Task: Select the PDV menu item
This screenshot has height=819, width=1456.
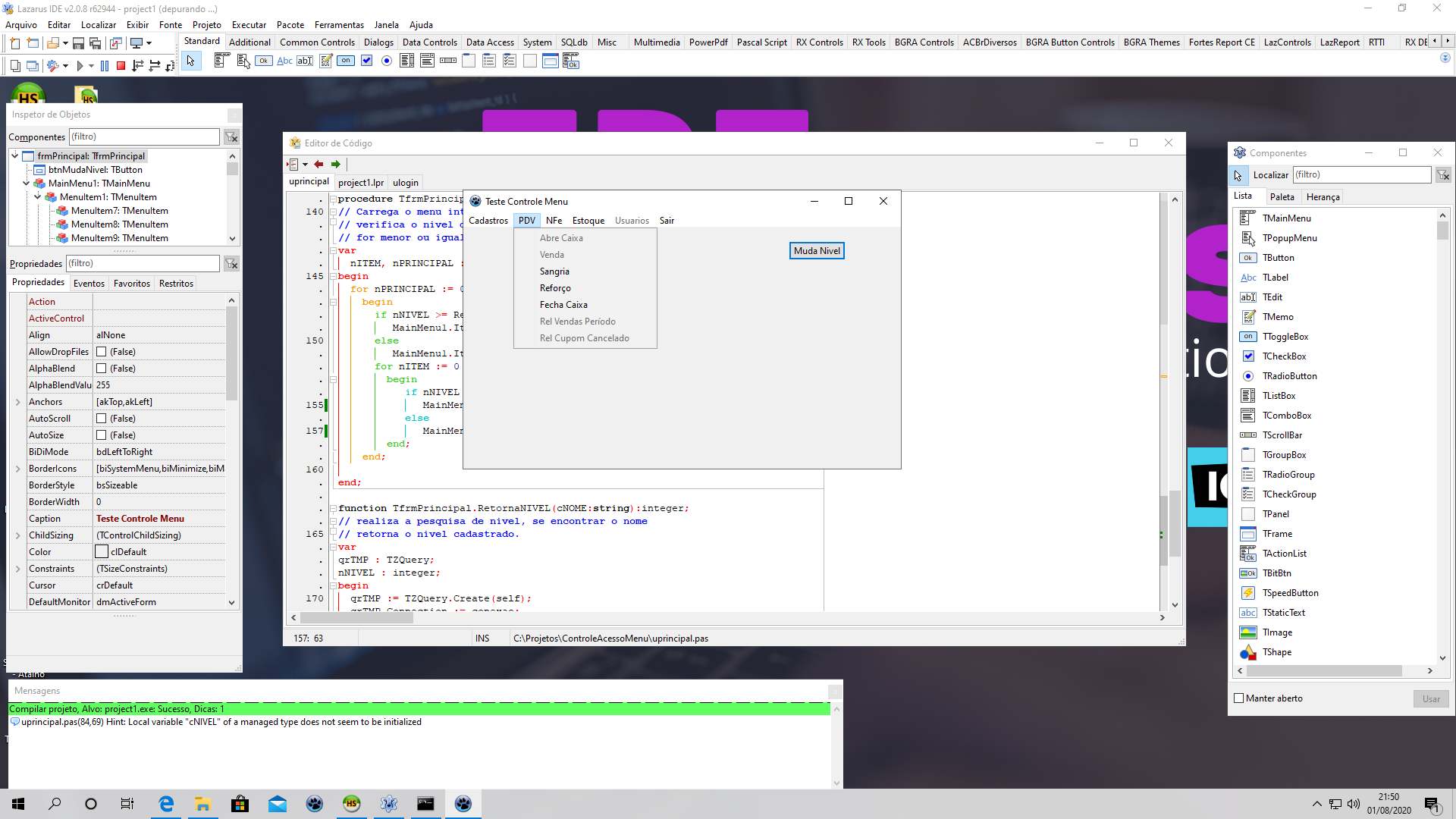Action: point(527,220)
